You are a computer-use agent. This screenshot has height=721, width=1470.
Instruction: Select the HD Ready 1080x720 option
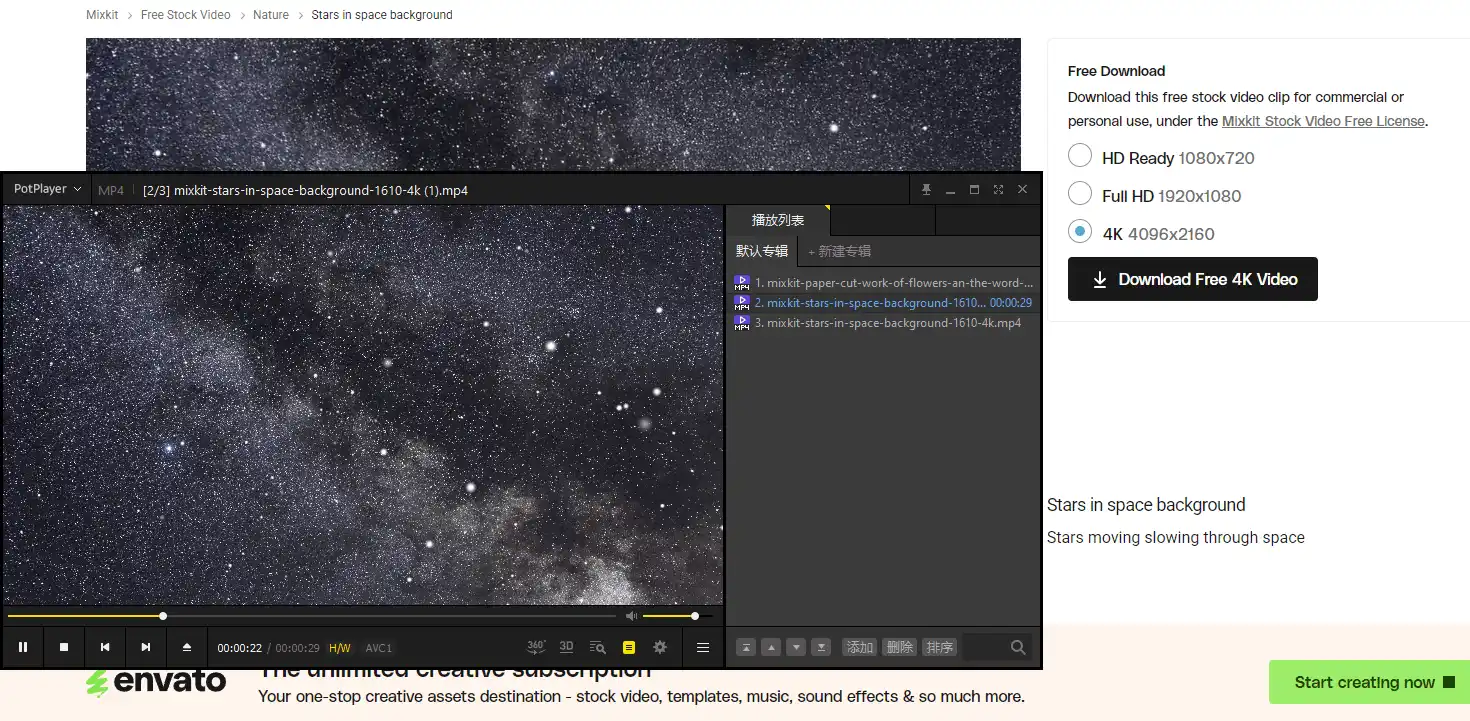(x=1080, y=156)
